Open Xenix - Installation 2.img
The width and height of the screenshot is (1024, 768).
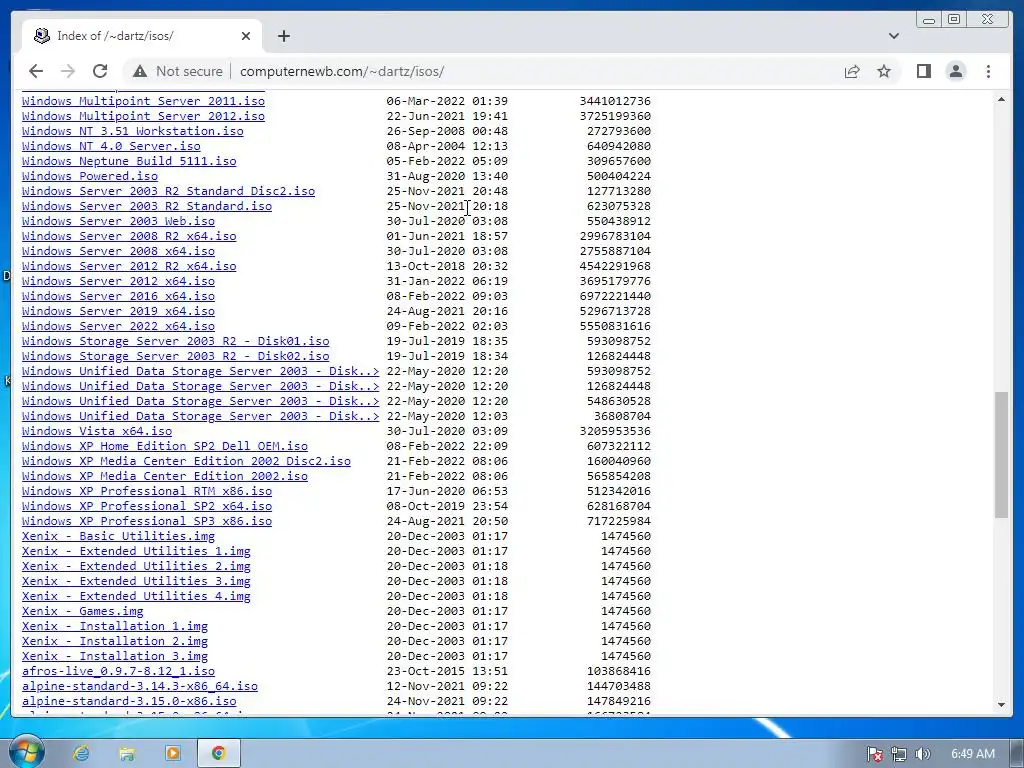pos(114,641)
